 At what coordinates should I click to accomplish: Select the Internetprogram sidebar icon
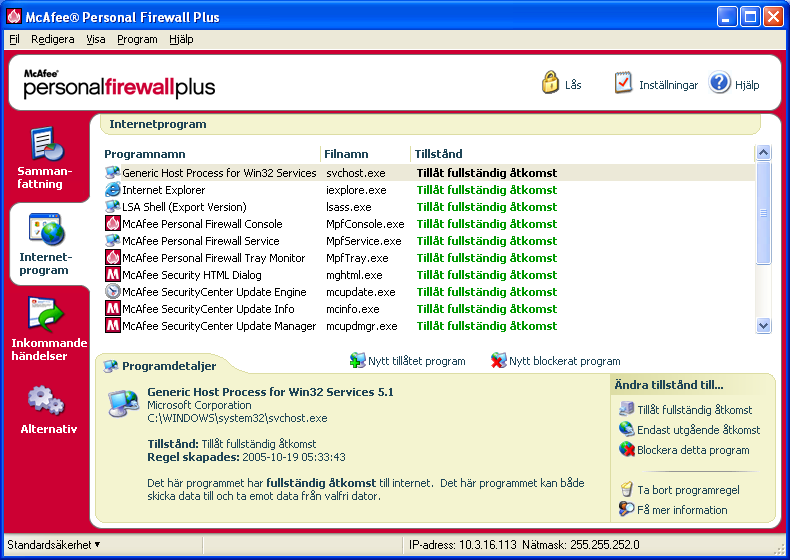47,229
